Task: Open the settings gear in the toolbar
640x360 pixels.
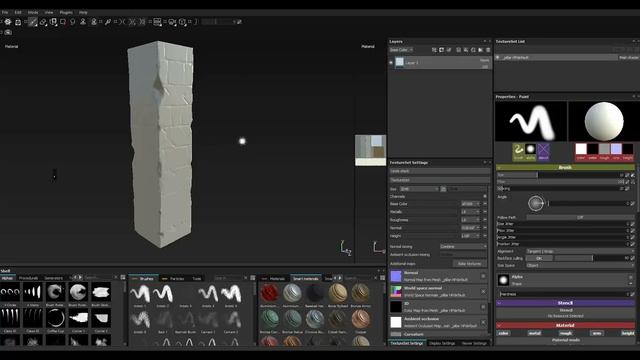Action: point(8,22)
